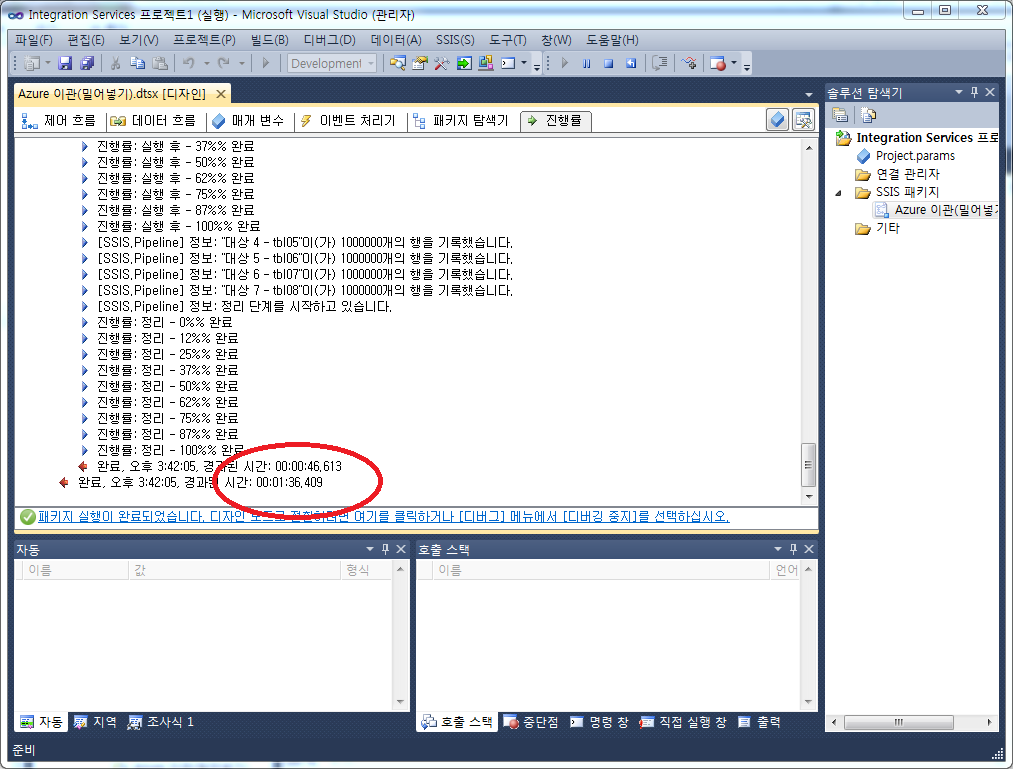Click the Copy toolbar icon

click(x=137, y=63)
